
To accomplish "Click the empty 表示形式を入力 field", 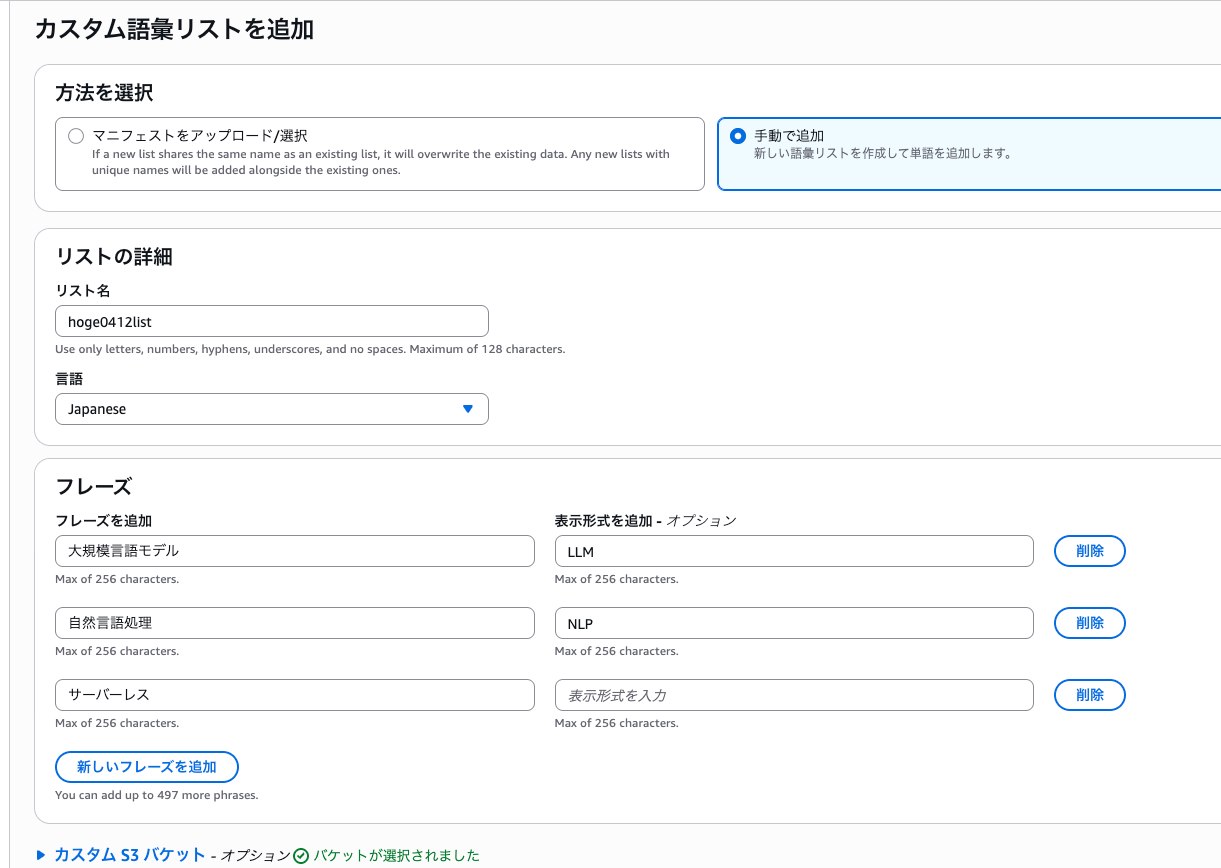I will 793,695.
